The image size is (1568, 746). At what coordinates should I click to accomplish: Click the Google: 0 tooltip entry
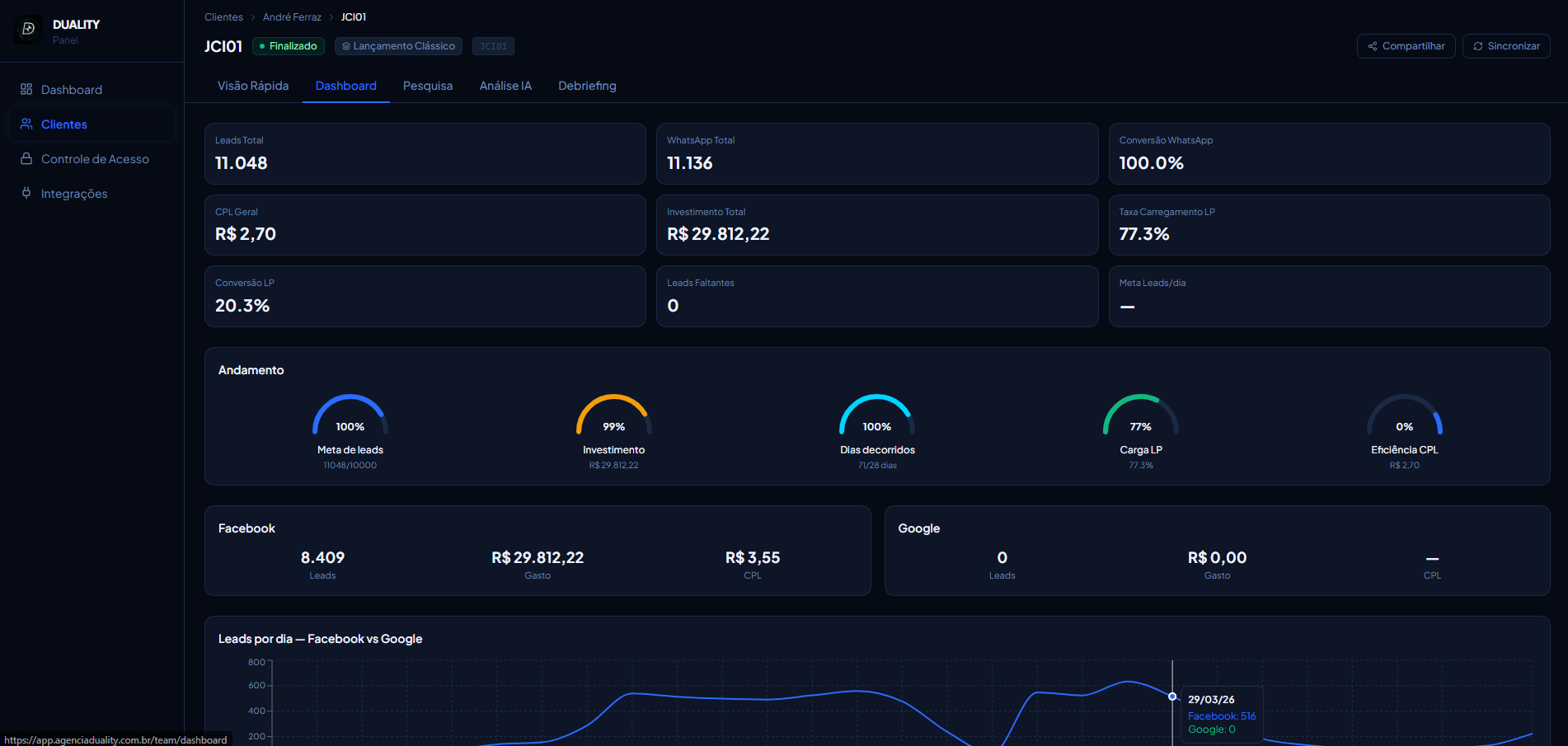coord(1212,730)
